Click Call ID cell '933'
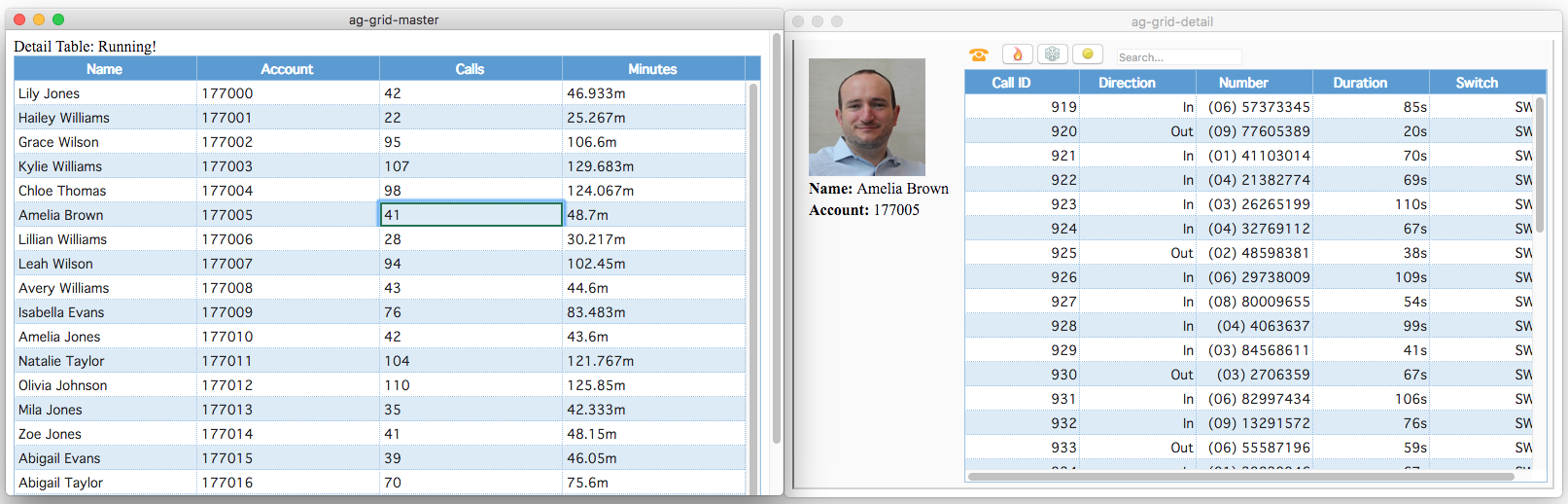The image size is (1568, 504). tap(1022, 448)
